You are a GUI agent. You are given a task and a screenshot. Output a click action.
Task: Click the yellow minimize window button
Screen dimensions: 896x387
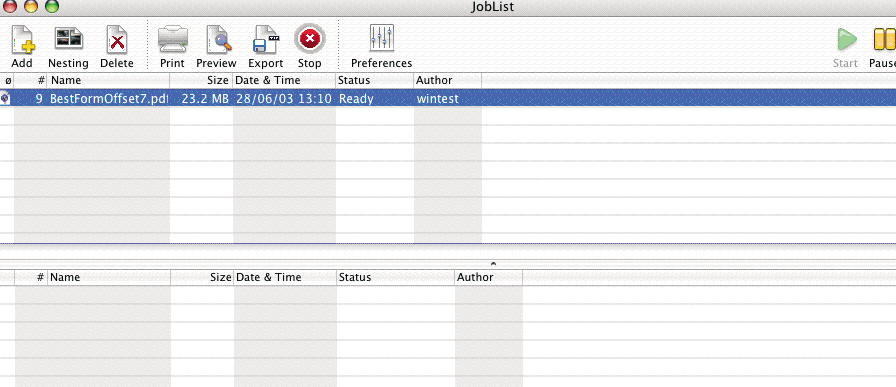coord(30,6)
